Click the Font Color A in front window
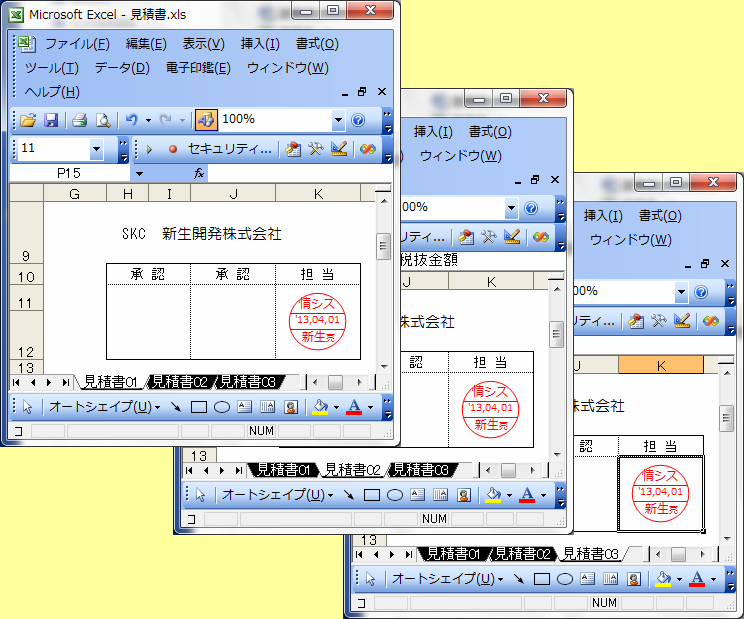 click(x=354, y=407)
